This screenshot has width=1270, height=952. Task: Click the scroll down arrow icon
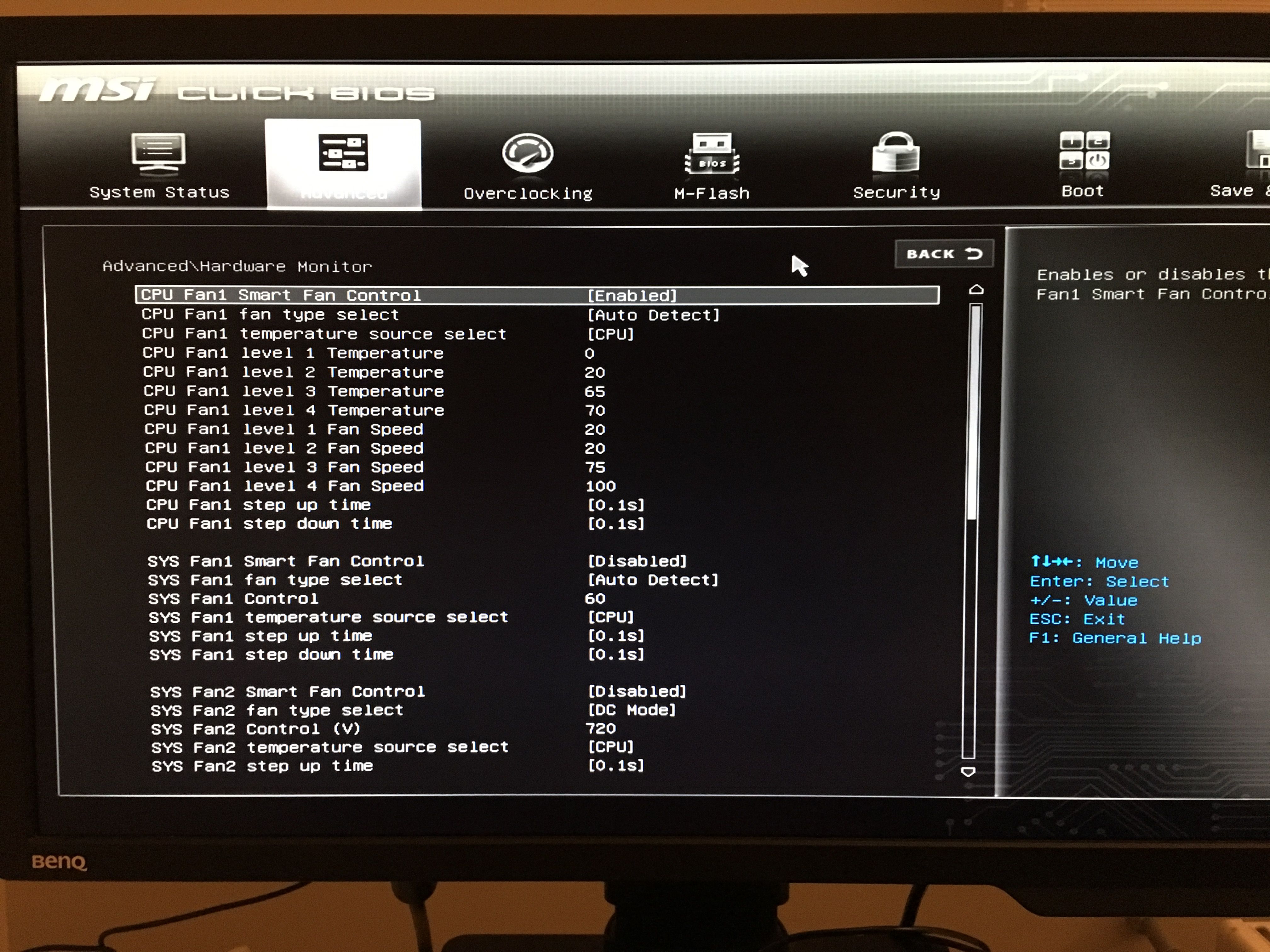pos(969,772)
